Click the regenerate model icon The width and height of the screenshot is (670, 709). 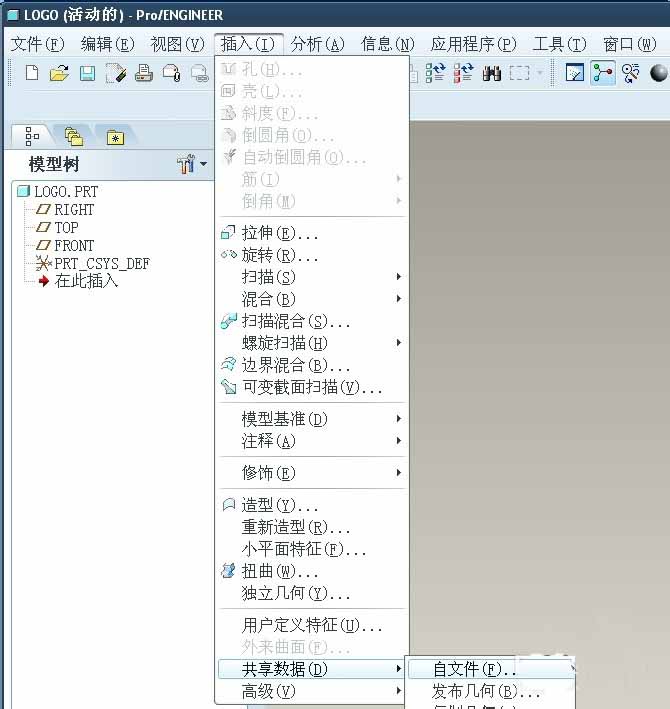point(435,73)
